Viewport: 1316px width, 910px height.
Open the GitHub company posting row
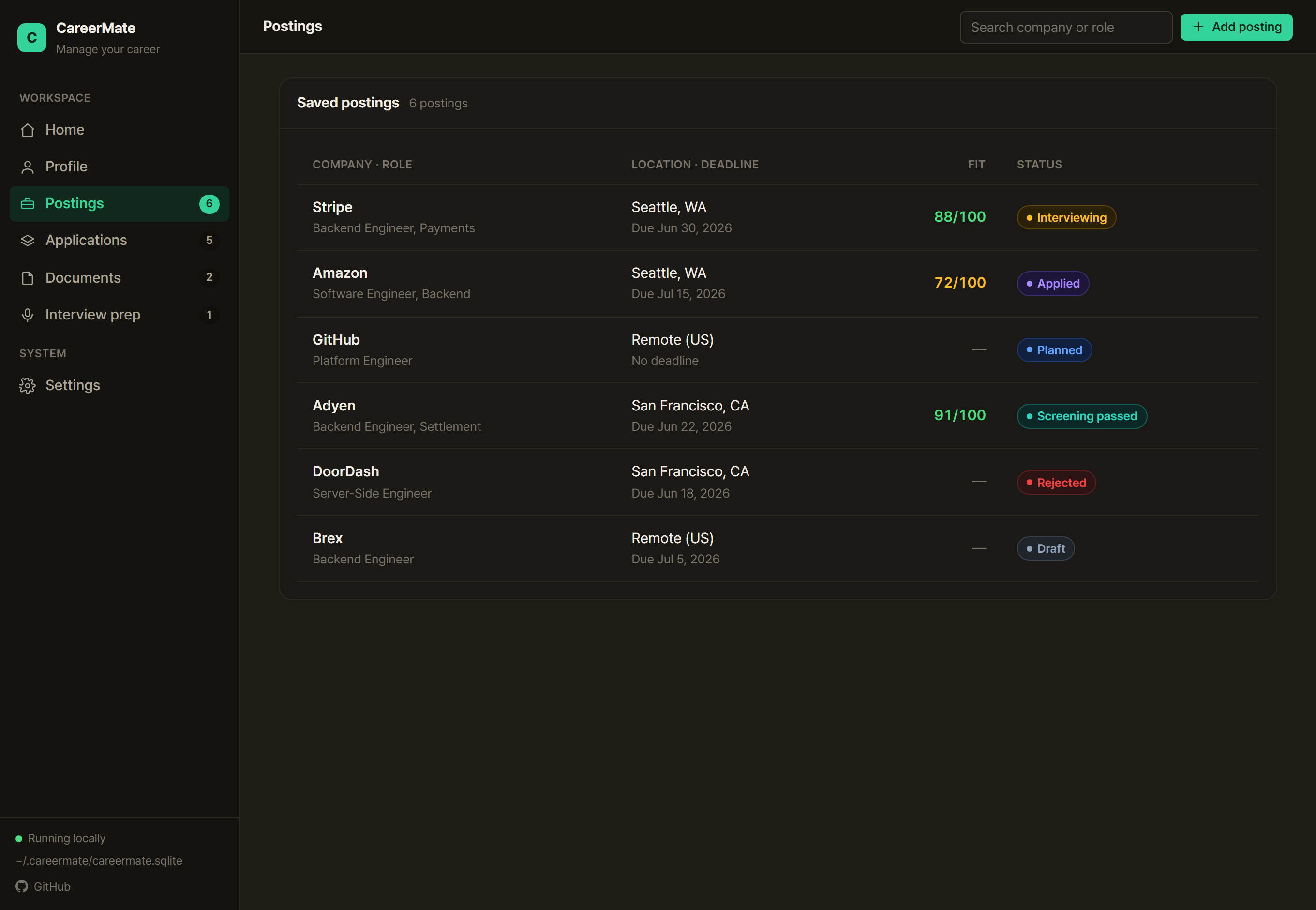778,350
